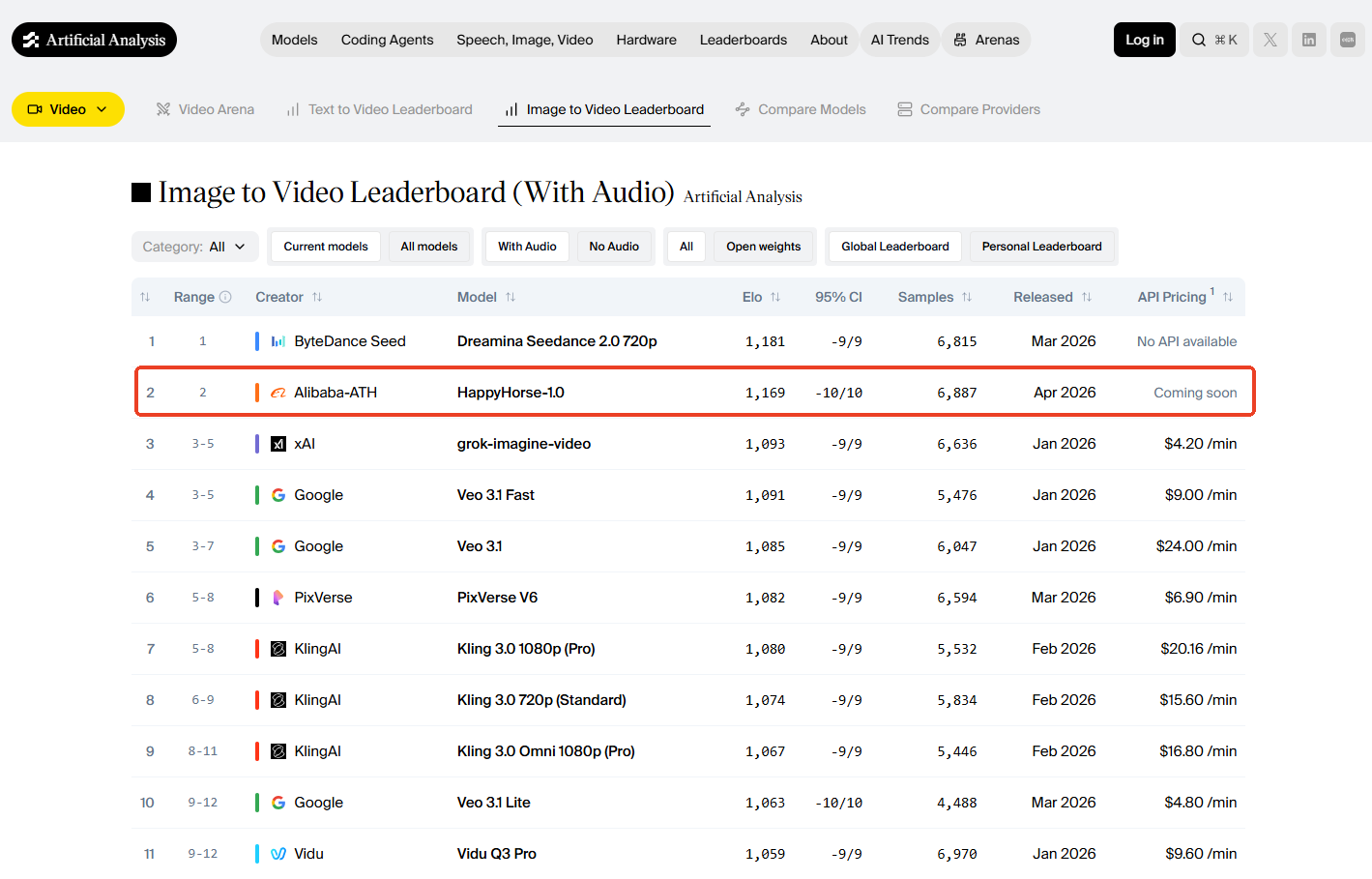The height and width of the screenshot is (879, 1372).
Task: Click the Arenas icon in top navigation
Action: point(960,40)
